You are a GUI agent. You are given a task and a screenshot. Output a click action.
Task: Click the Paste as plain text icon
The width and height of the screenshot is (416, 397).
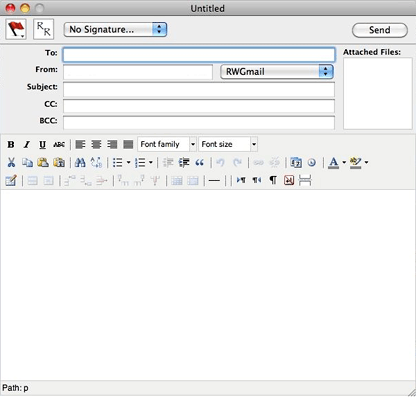point(59,162)
